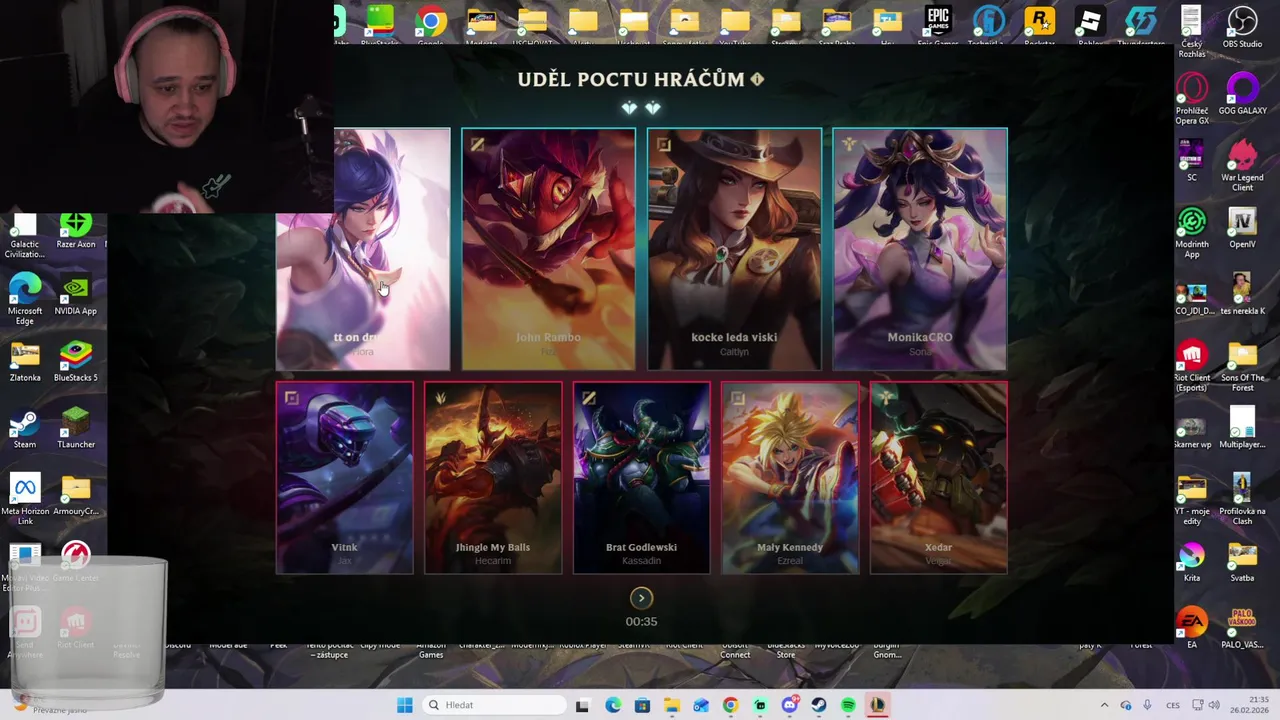The height and width of the screenshot is (720, 1280).
Task: Open File Explorer from the taskbar
Action: click(x=672, y=705)
